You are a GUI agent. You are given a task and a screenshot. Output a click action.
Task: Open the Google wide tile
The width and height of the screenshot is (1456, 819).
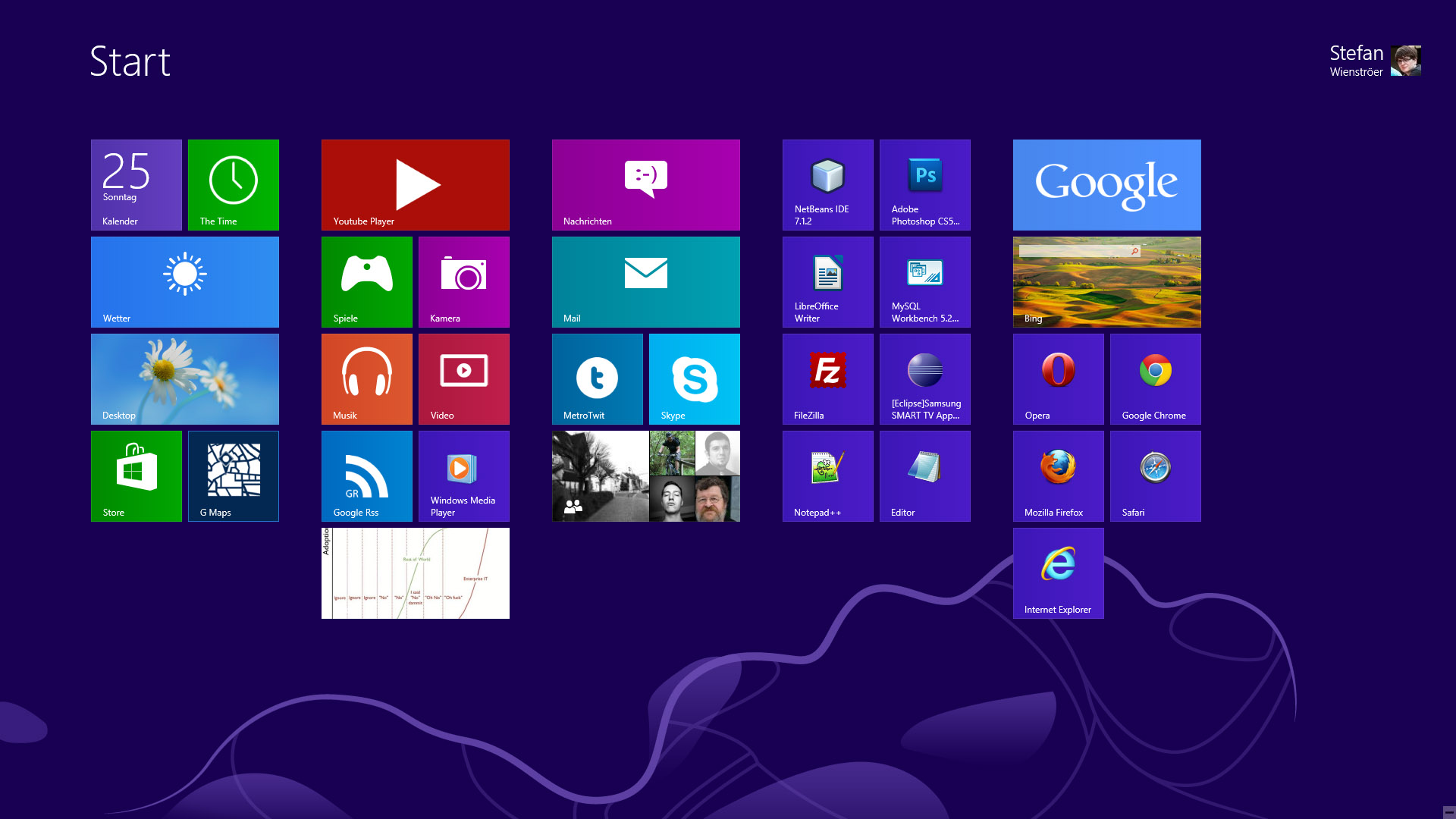[1107, 185]
